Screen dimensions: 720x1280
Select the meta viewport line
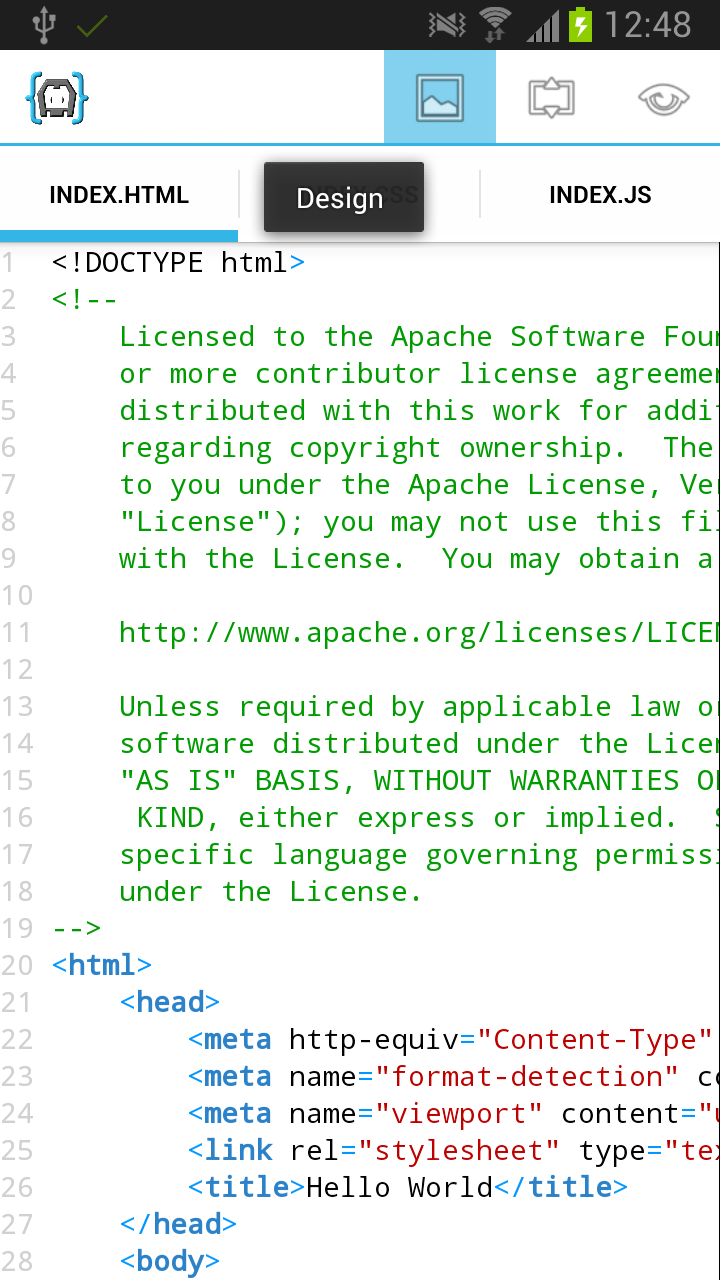coord(453,1114)
